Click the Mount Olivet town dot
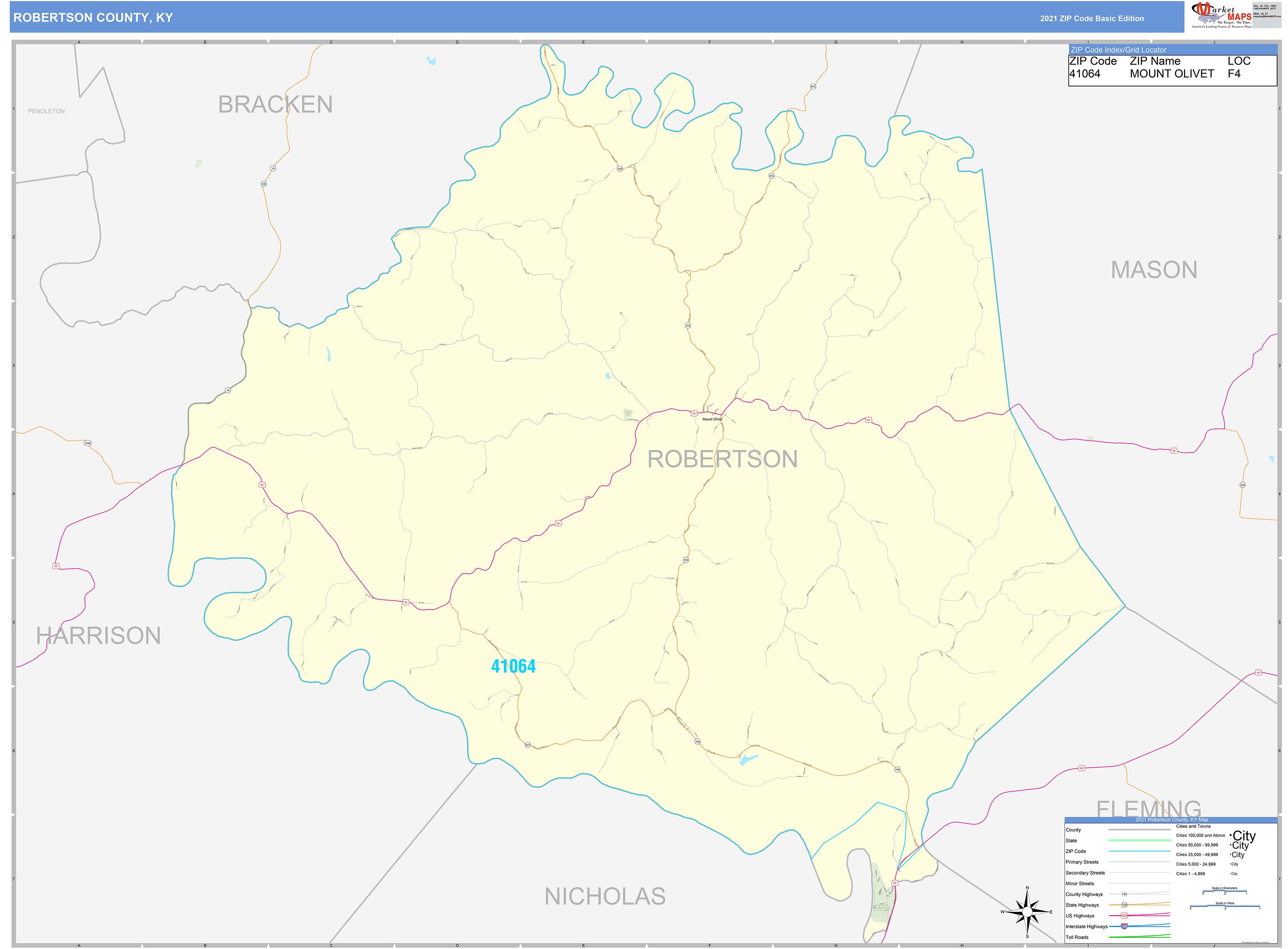1288x949 pixels. coord(723,417)
